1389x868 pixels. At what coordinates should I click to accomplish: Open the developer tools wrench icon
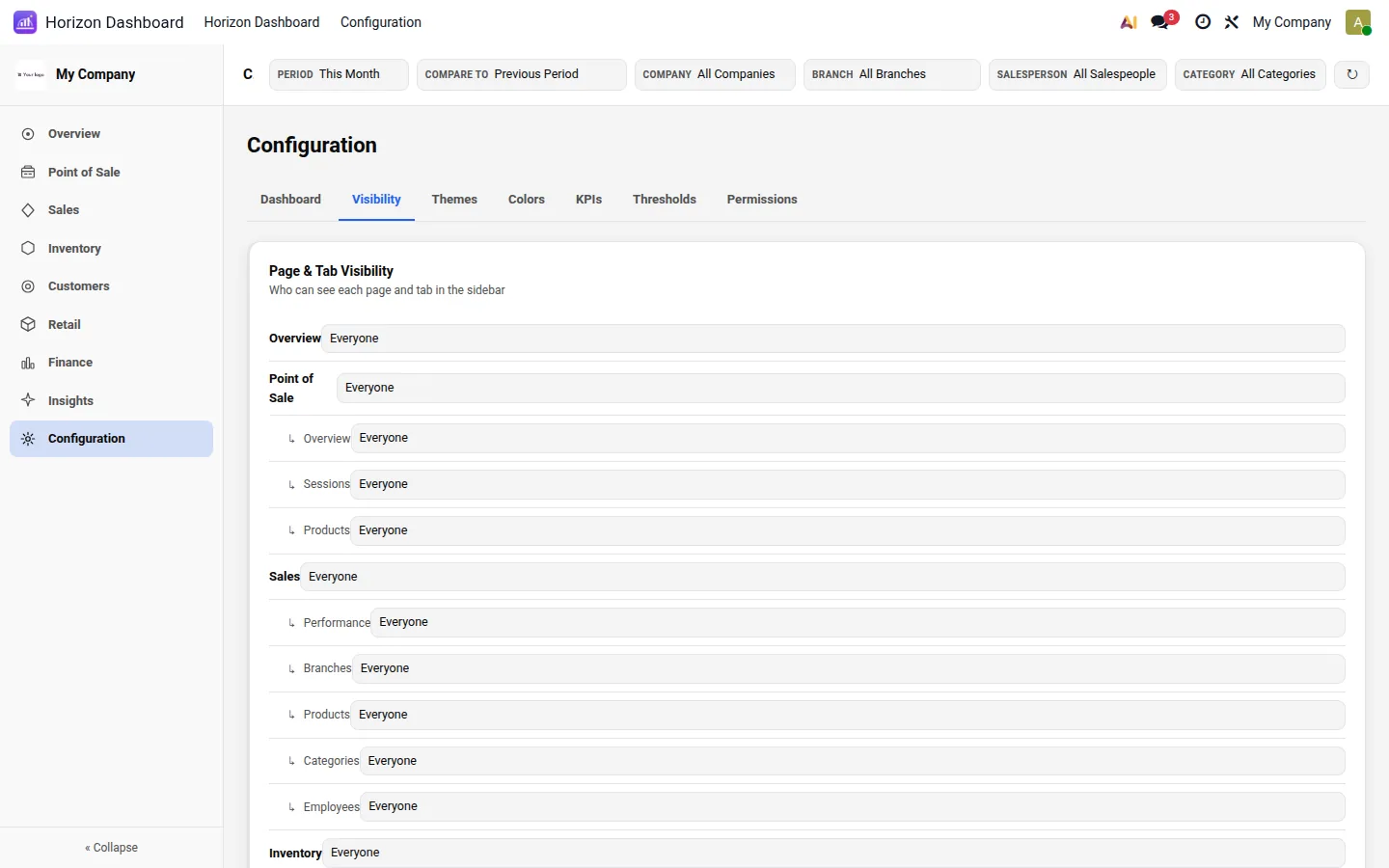click(x=1232, y=22)
